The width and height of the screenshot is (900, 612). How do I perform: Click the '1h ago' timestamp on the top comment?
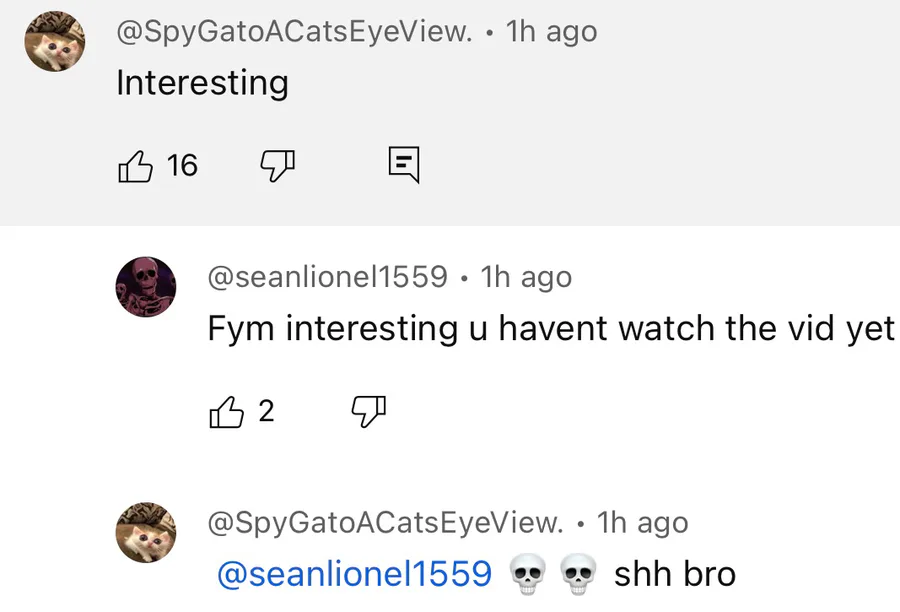(x=551, y=32)
